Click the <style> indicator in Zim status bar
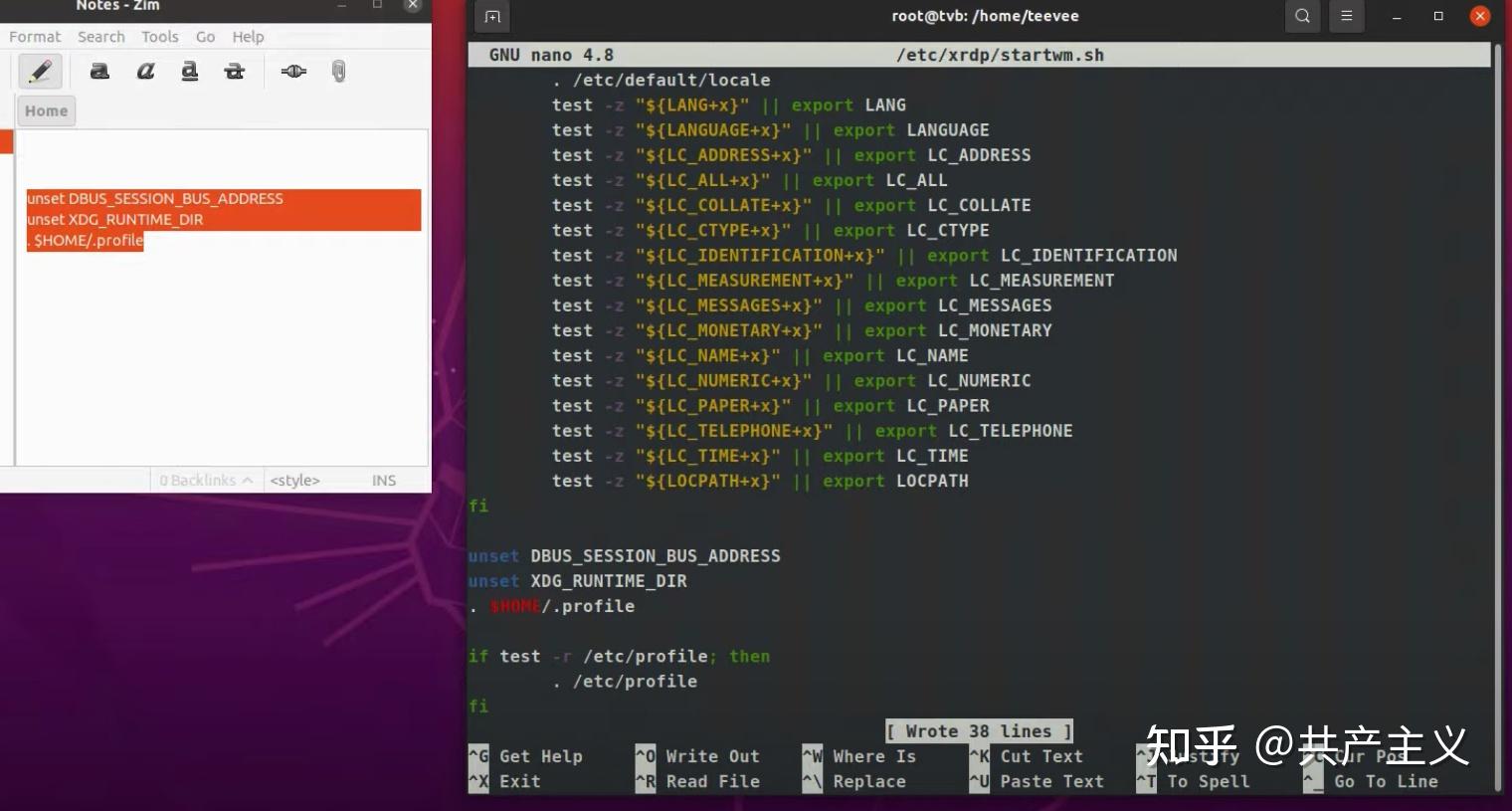The width and height of the screenshot is (1512, 811). coord(295,481)
